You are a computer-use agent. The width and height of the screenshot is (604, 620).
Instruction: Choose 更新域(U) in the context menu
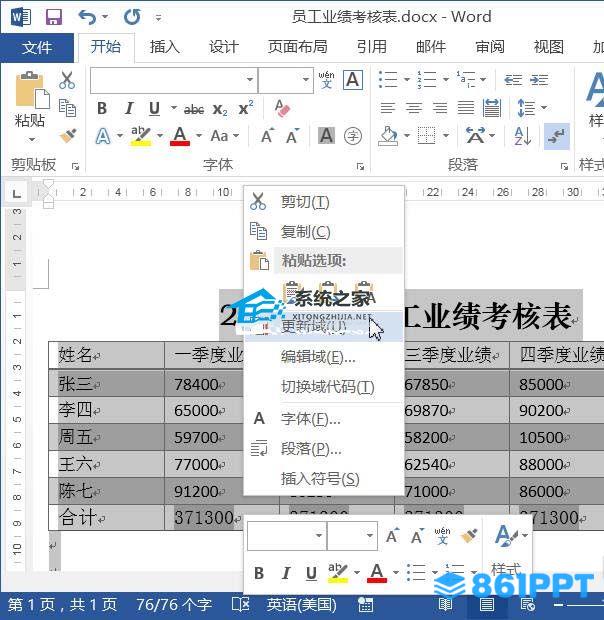pos(323,327)
